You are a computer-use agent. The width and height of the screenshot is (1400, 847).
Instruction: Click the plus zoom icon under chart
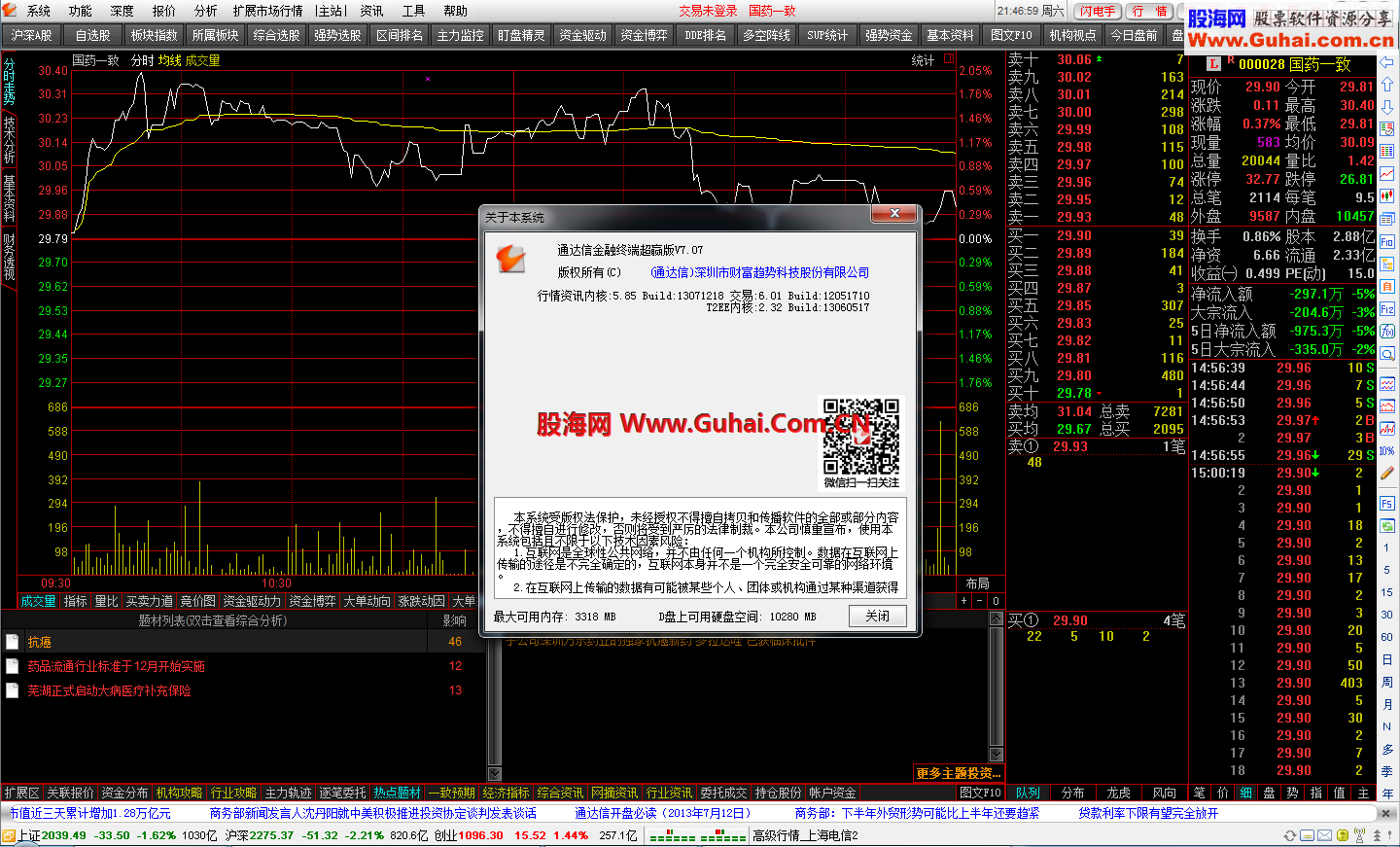[963, 601]
